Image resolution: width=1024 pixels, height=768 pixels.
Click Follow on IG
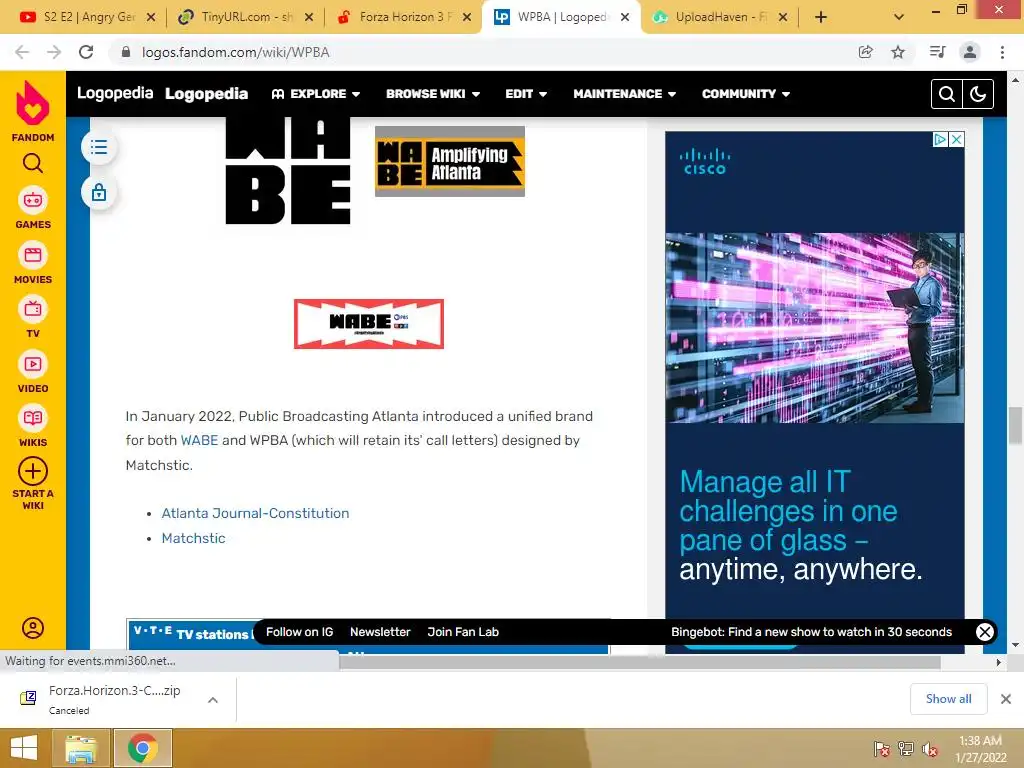pyautogui.click(x=300, y=632)
